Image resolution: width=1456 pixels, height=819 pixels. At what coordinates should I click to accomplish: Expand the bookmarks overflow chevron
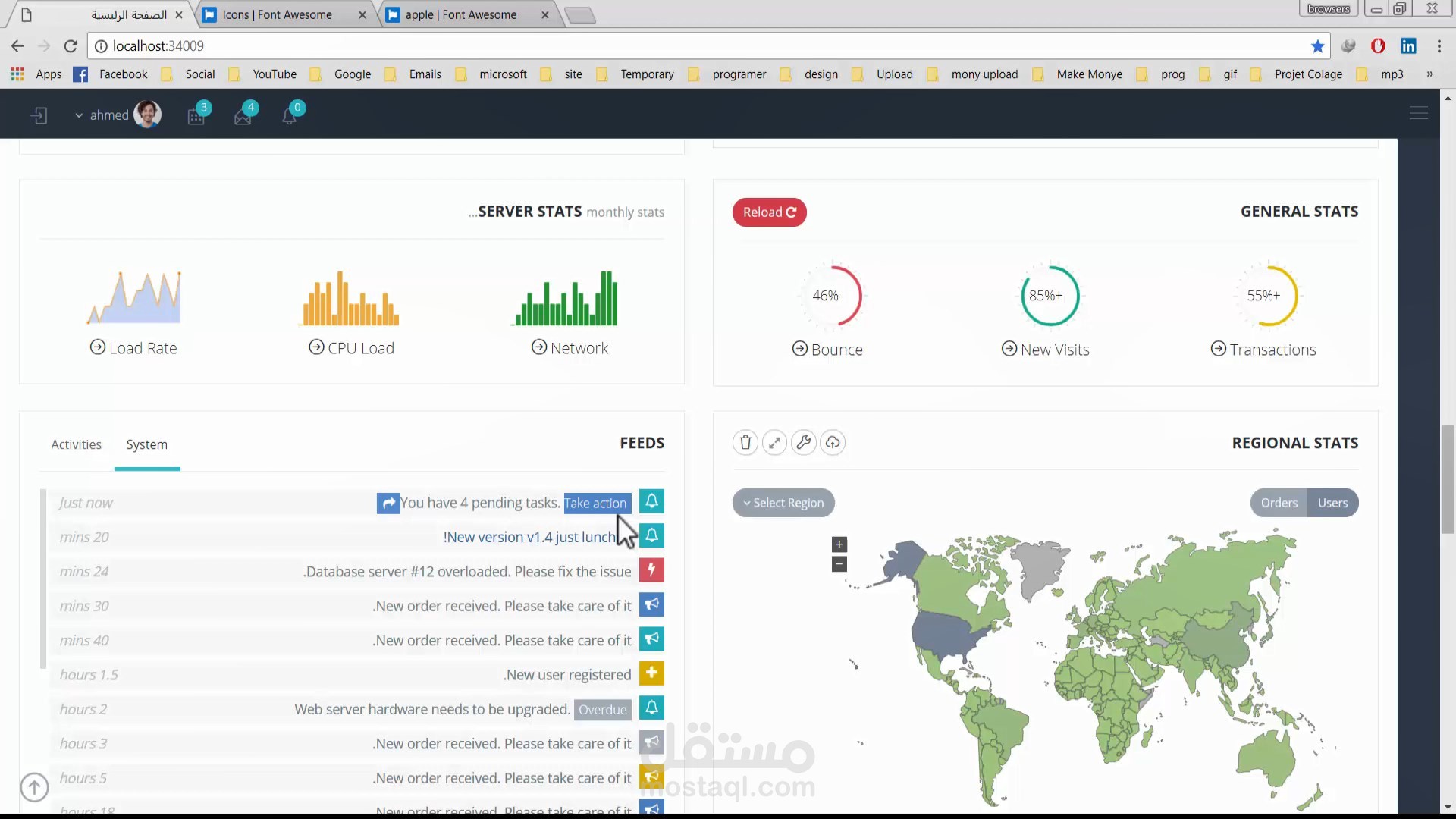point(1429,74)
